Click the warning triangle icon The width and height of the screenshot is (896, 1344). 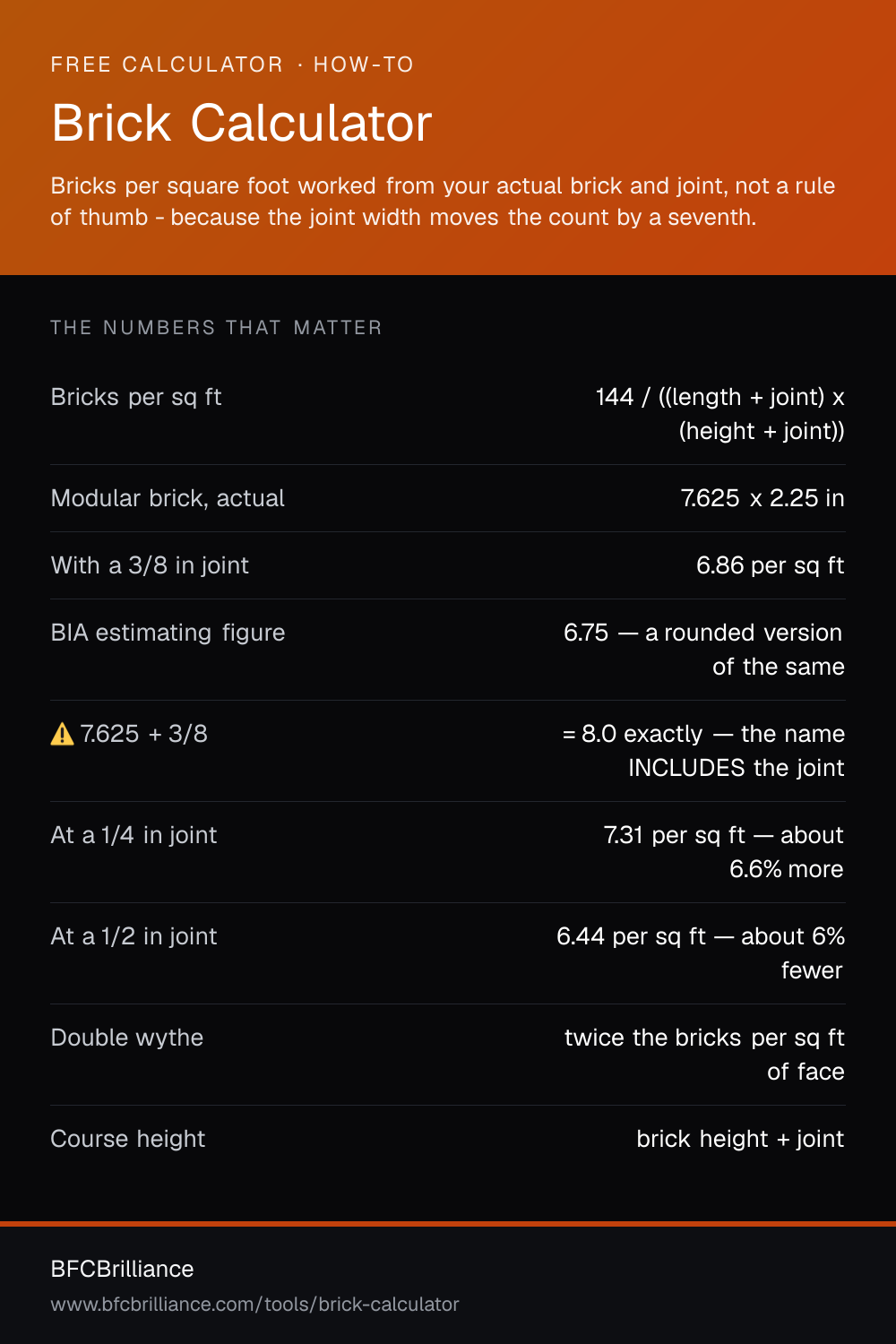62,735
